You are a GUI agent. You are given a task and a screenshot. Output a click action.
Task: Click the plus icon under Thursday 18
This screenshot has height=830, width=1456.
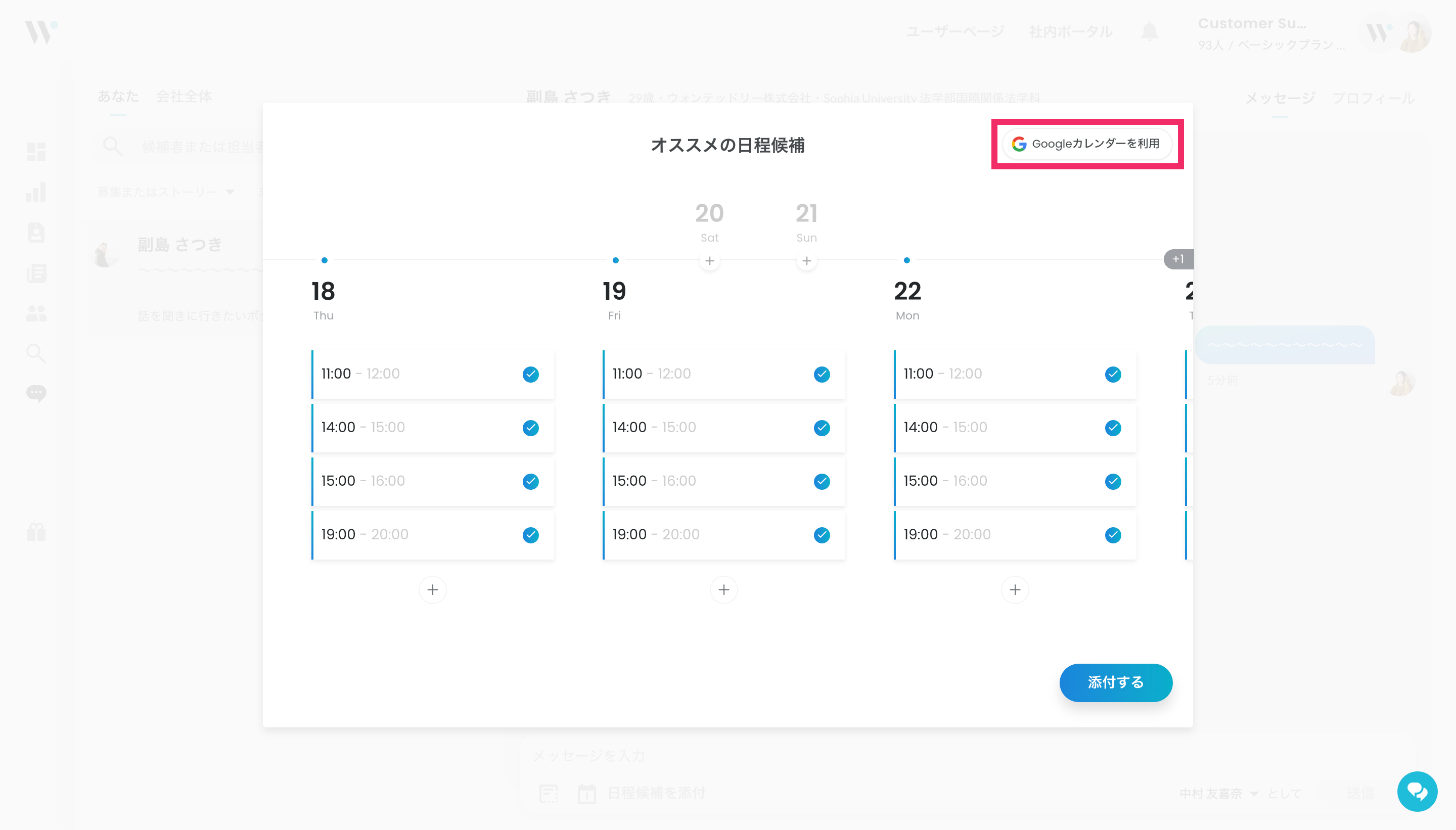coord(432,589)
